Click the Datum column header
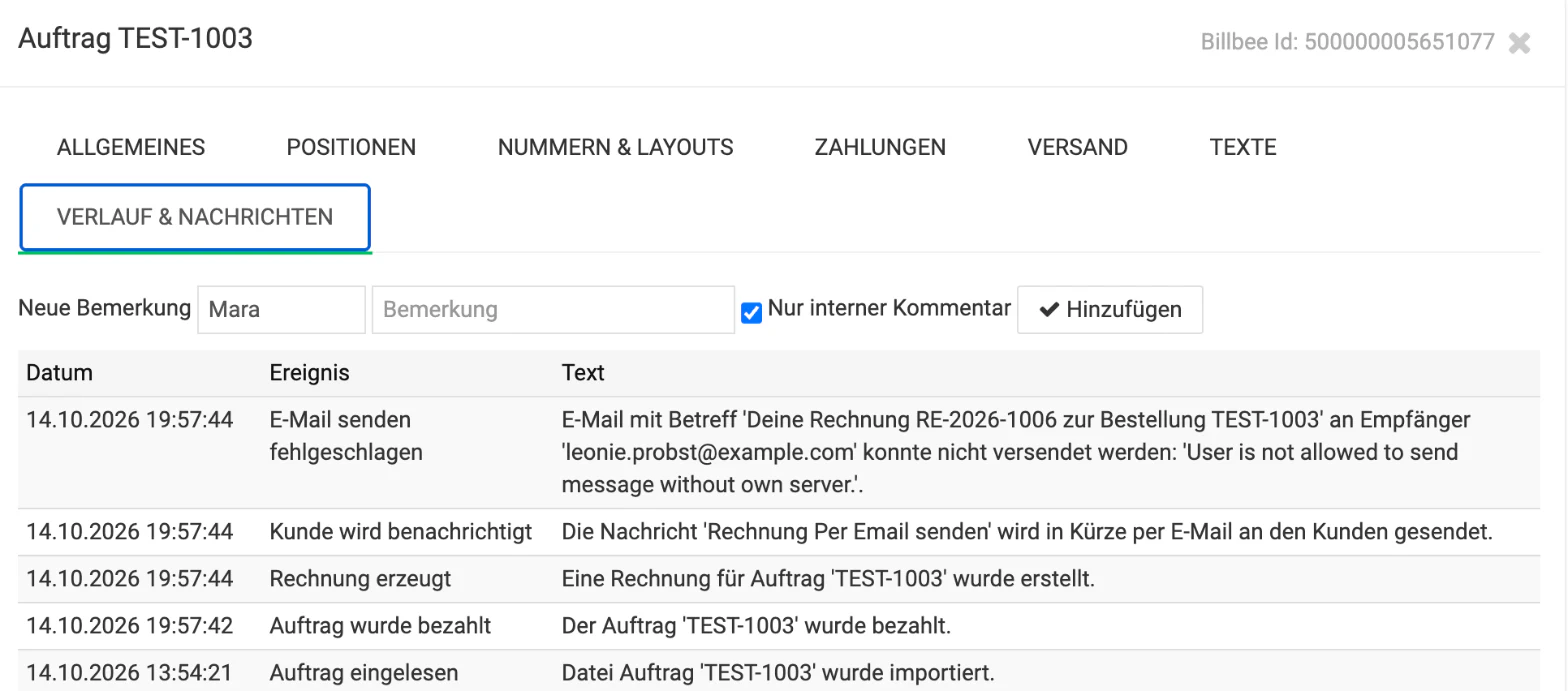1568x691 pixels. coord(59,373)
